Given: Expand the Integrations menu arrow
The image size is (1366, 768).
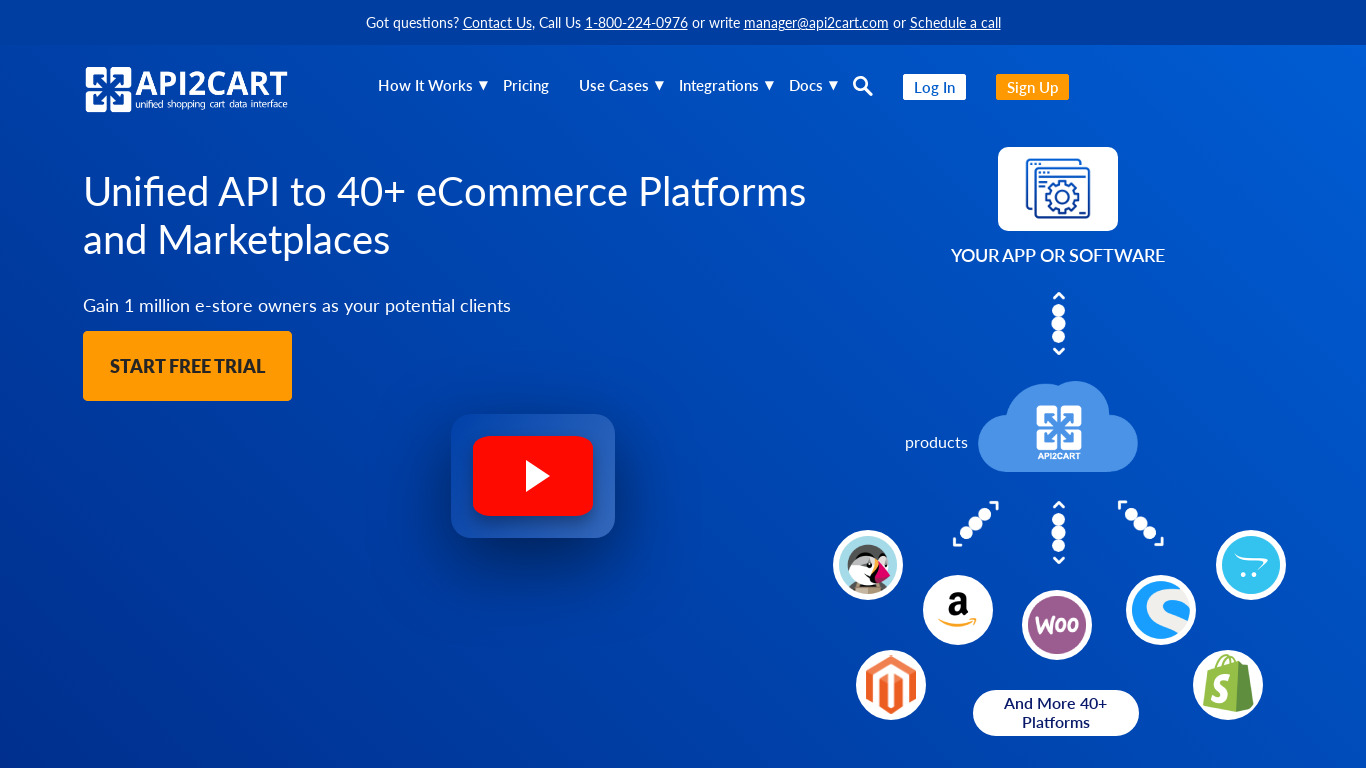Looking at the screenshot, I should point(769,86).
